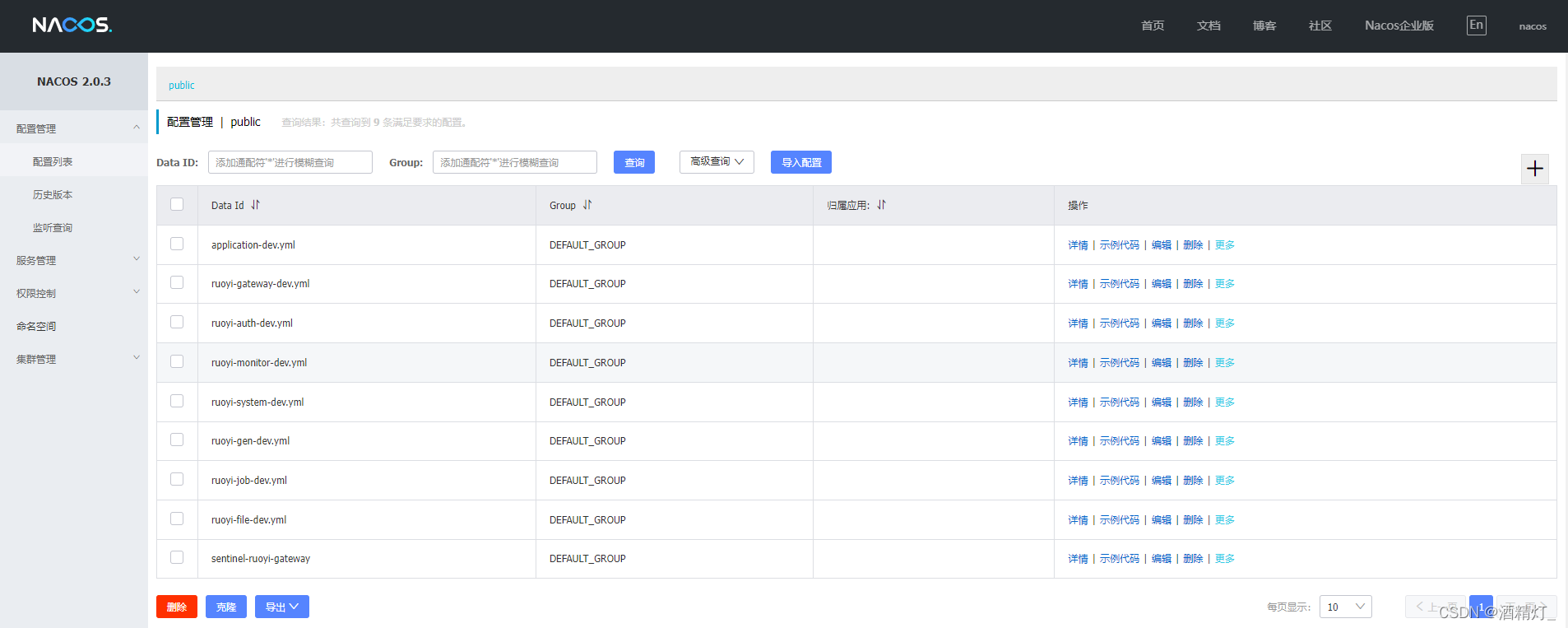Click 示例代码 for ruoyi-file-dev.yml

[1120, 520]
